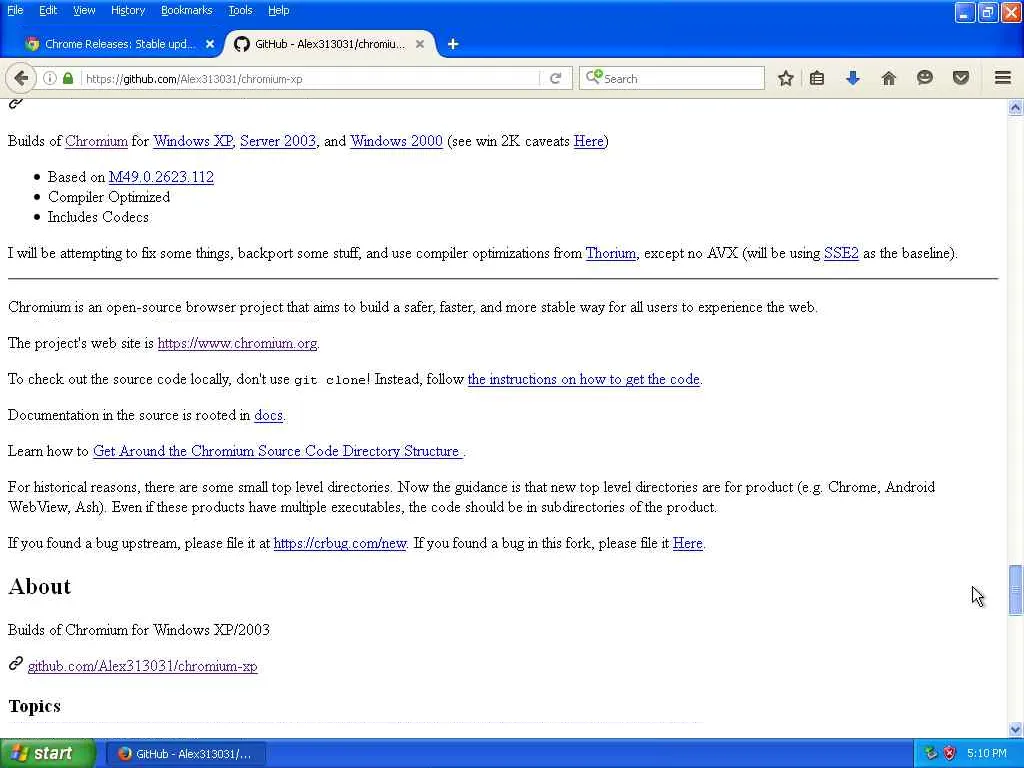The height and width of the screenshot is (768, 1024).
Task: Click the scrollbar down arrow
Action: point(1015,729)
